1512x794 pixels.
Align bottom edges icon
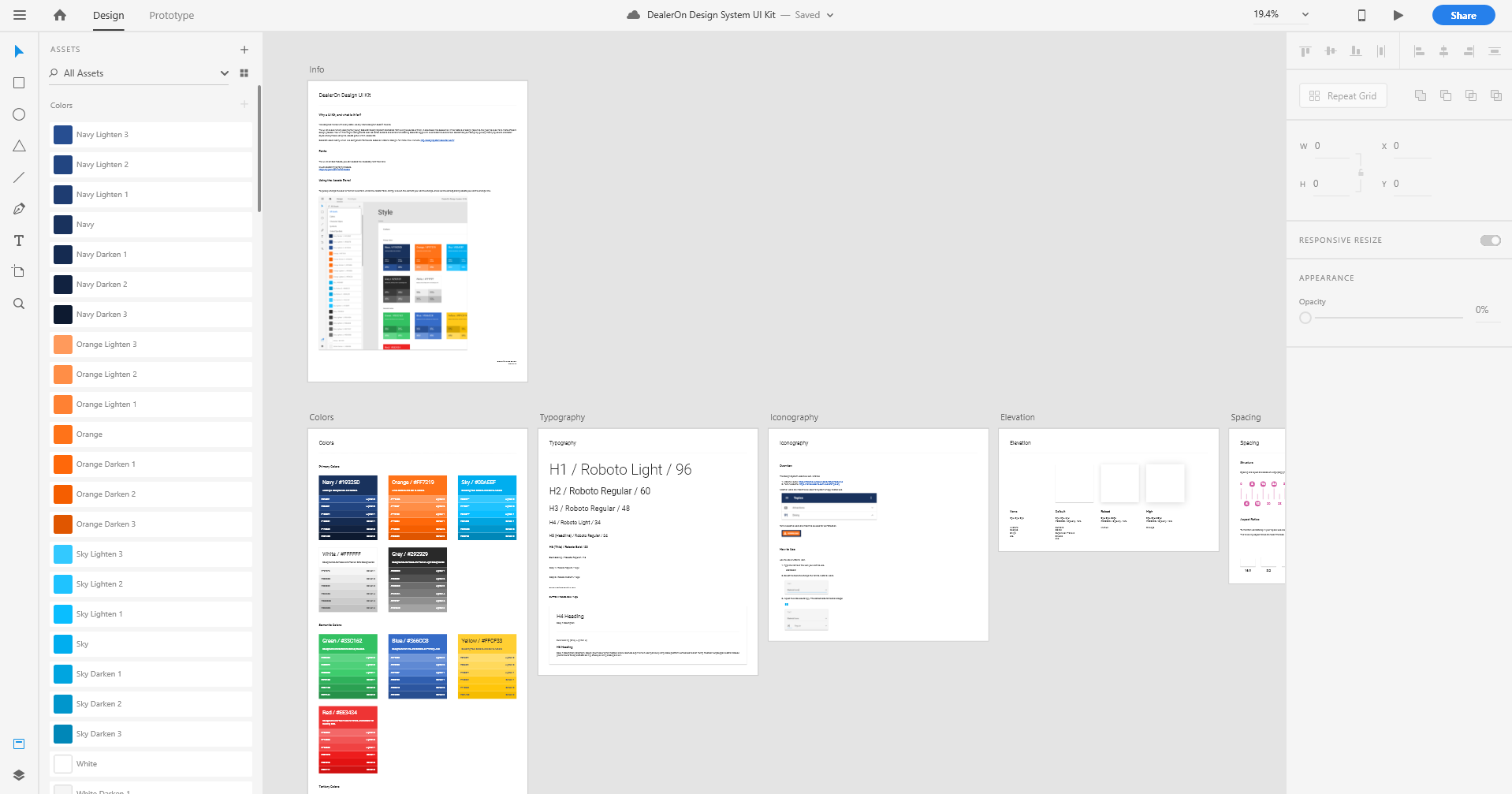(1356, 51)
